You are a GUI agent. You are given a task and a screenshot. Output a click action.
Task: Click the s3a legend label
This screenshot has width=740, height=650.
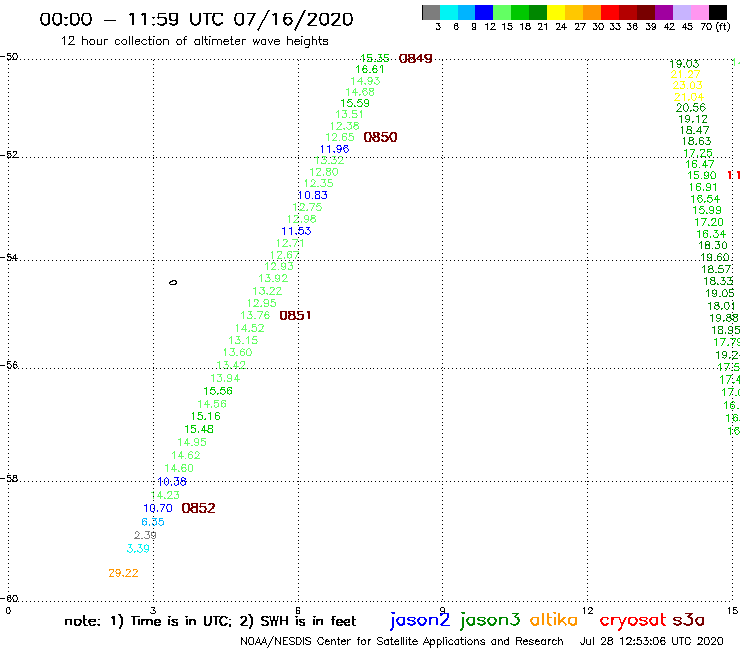pyautogui.click(x=689, y=620)
